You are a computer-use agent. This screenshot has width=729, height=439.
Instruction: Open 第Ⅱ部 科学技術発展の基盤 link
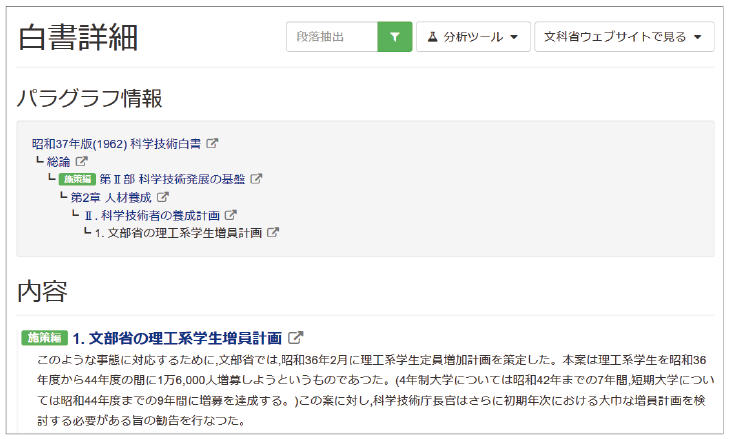point(172,179)
